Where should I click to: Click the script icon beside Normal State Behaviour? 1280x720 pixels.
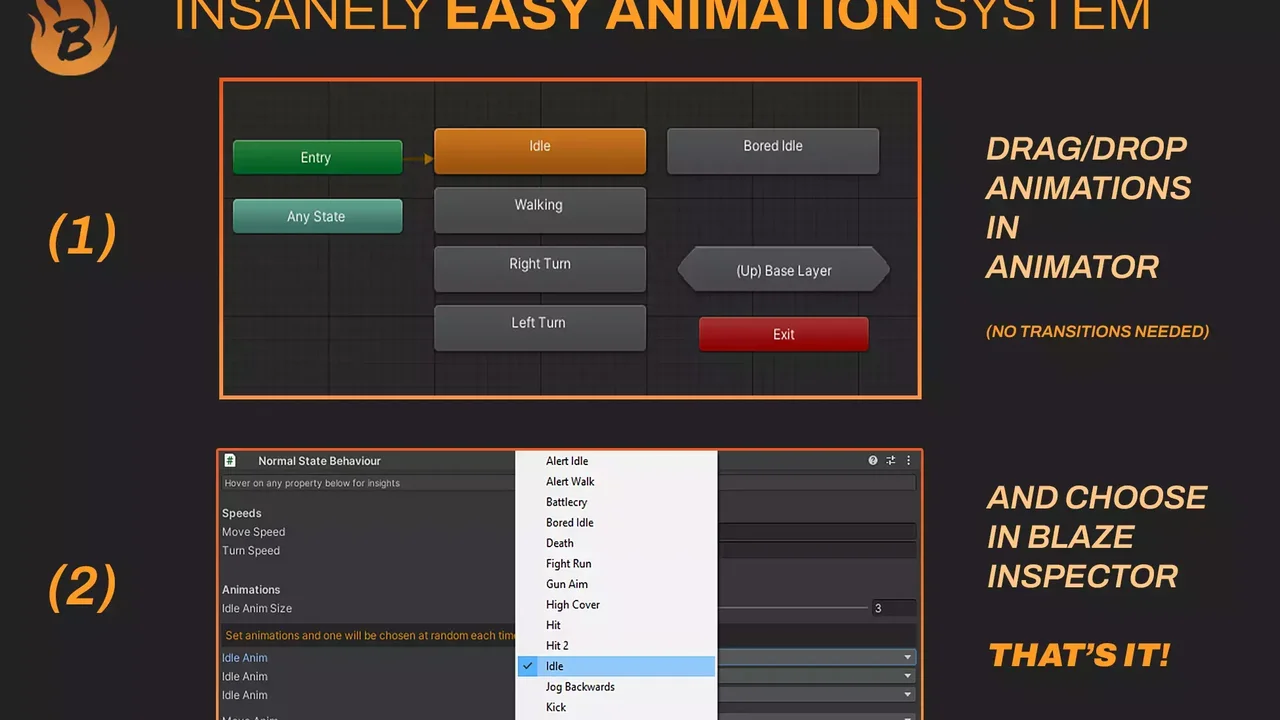pyautogui.click(x=230, y=461)
